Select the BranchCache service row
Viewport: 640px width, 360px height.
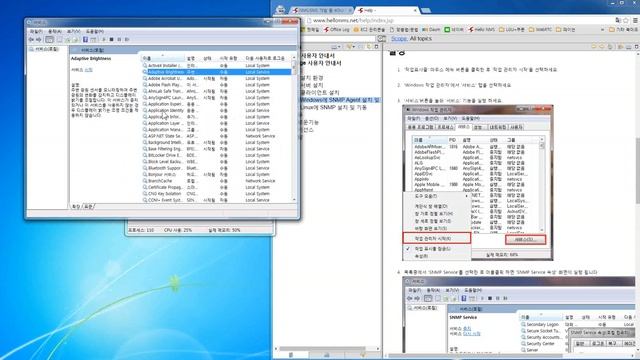tap(217, 181)
